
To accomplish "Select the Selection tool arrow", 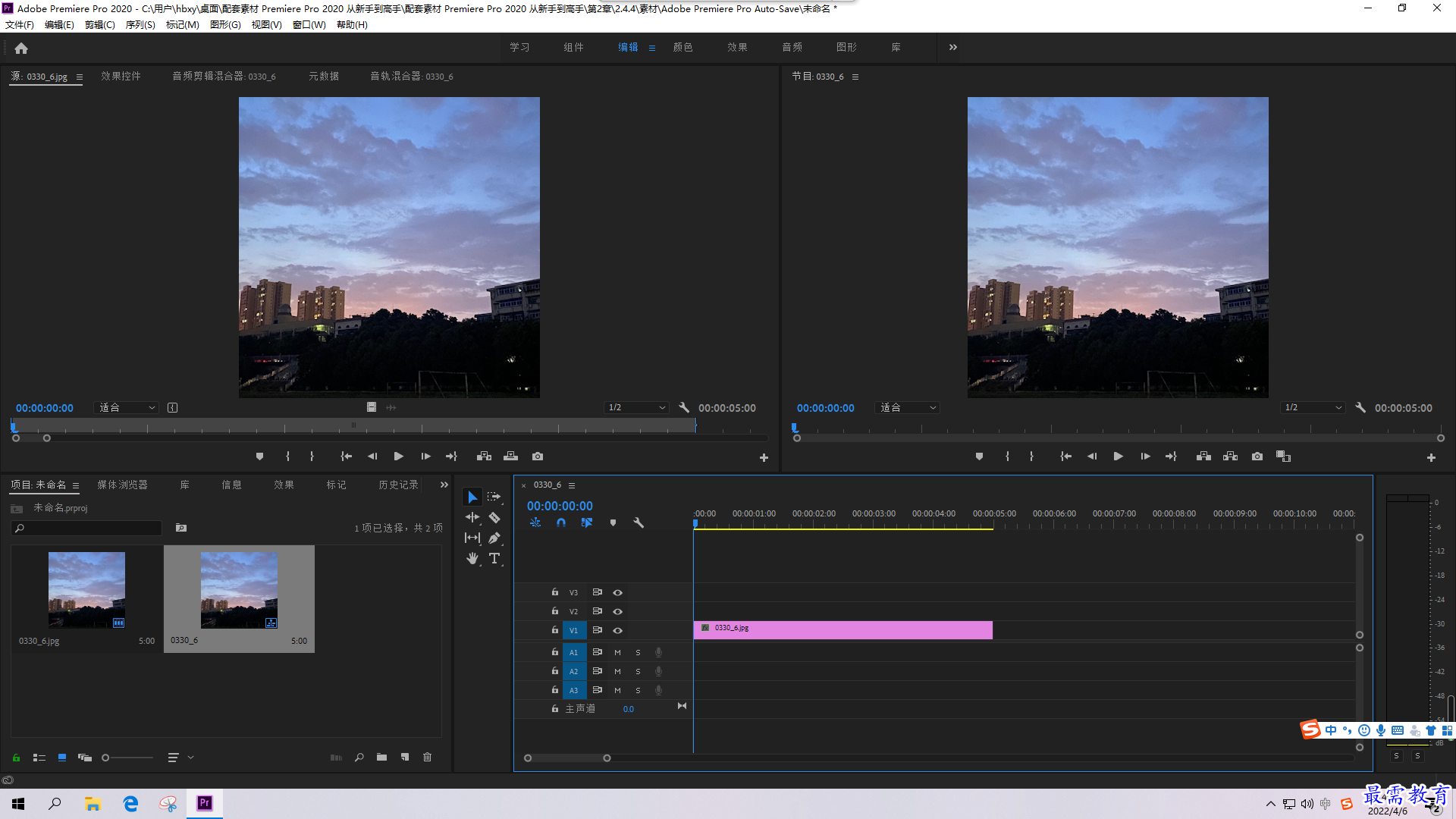I will click(472, 497).
